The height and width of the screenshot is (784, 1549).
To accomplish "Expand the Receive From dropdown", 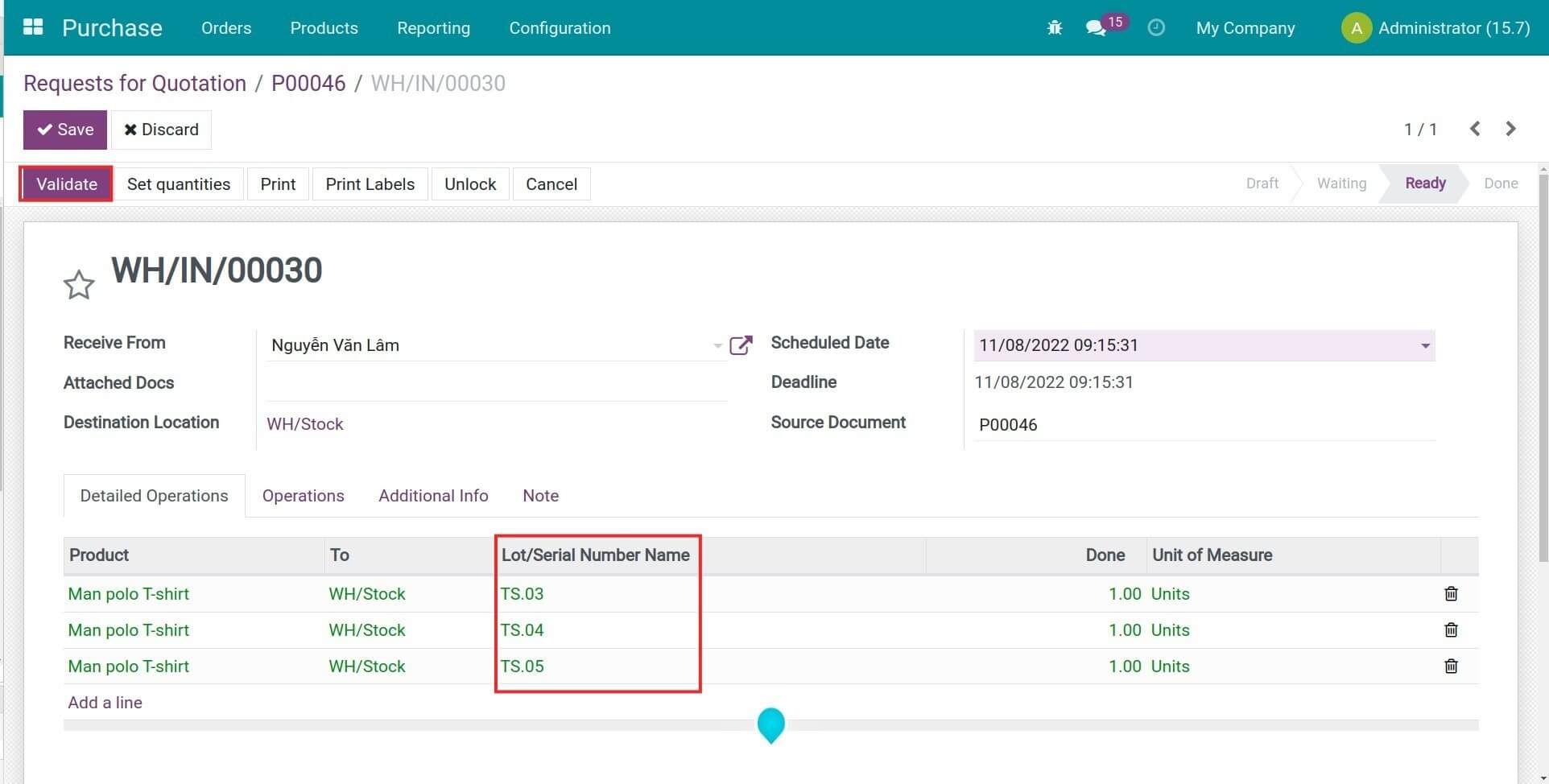I will tap(717, 346).
